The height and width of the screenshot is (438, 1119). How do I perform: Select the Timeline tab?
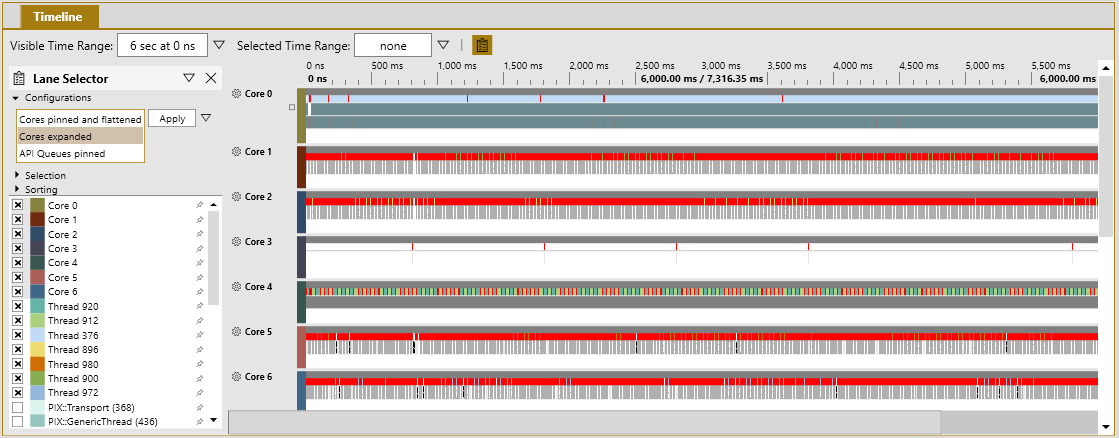57,16
